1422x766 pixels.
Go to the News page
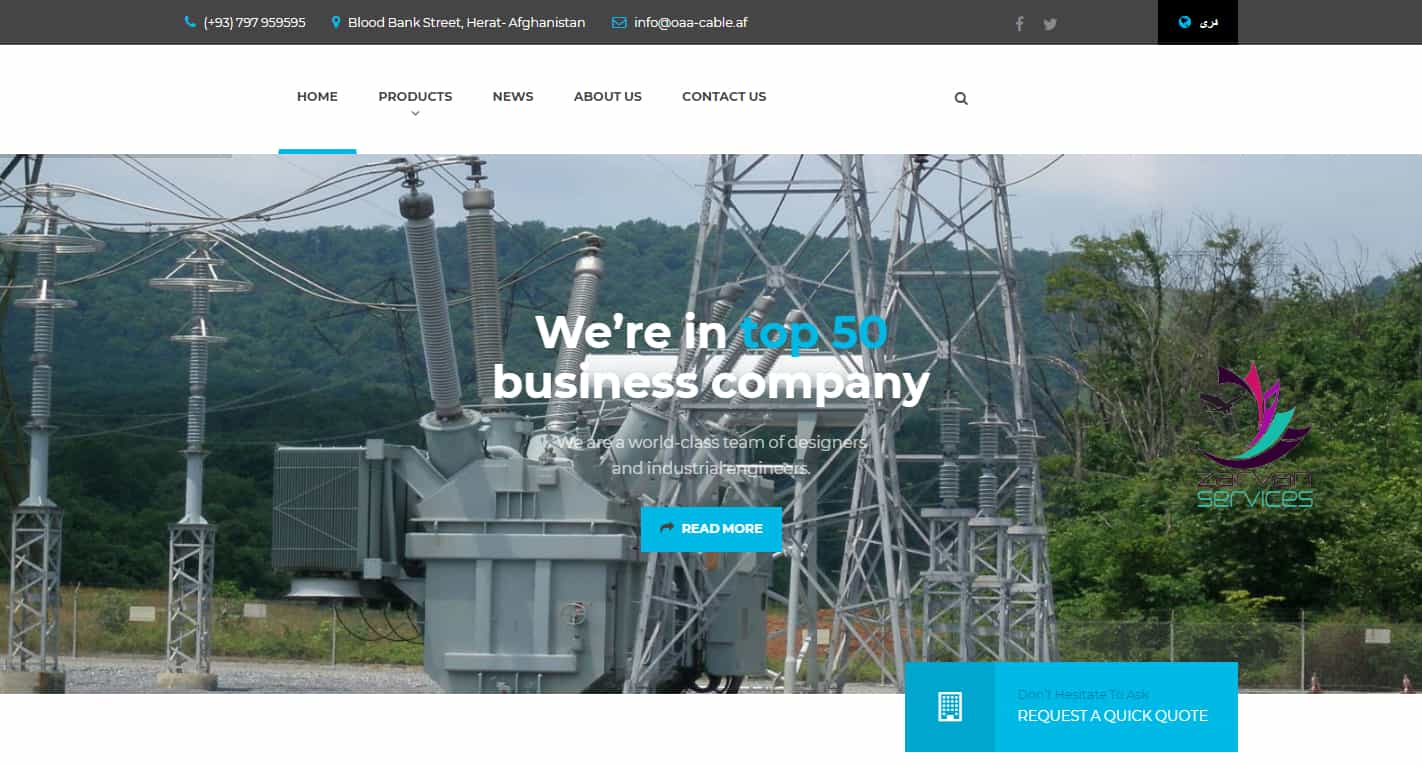pos(513,97)
